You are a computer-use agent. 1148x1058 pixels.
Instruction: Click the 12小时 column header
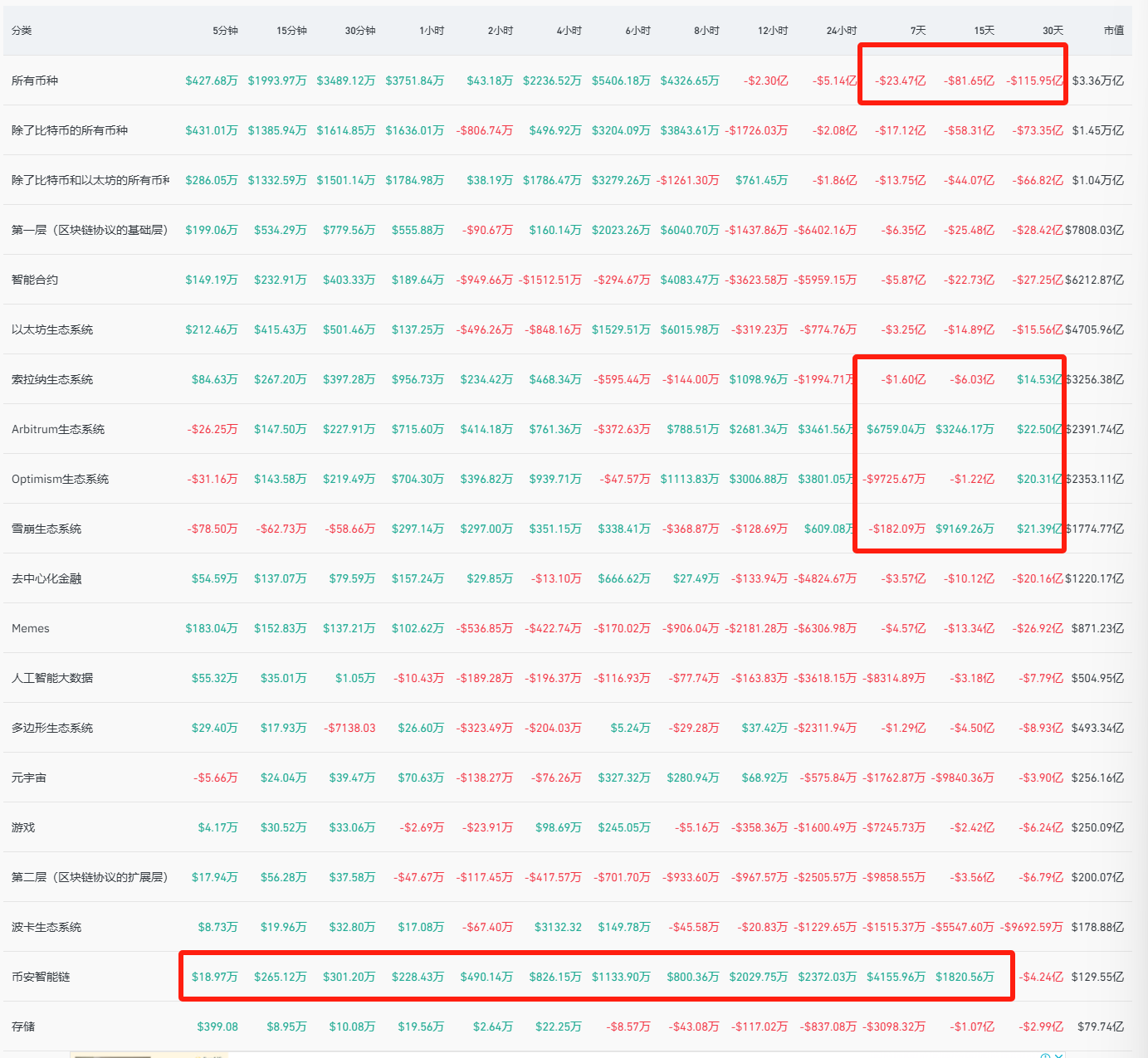click(773, 31)
